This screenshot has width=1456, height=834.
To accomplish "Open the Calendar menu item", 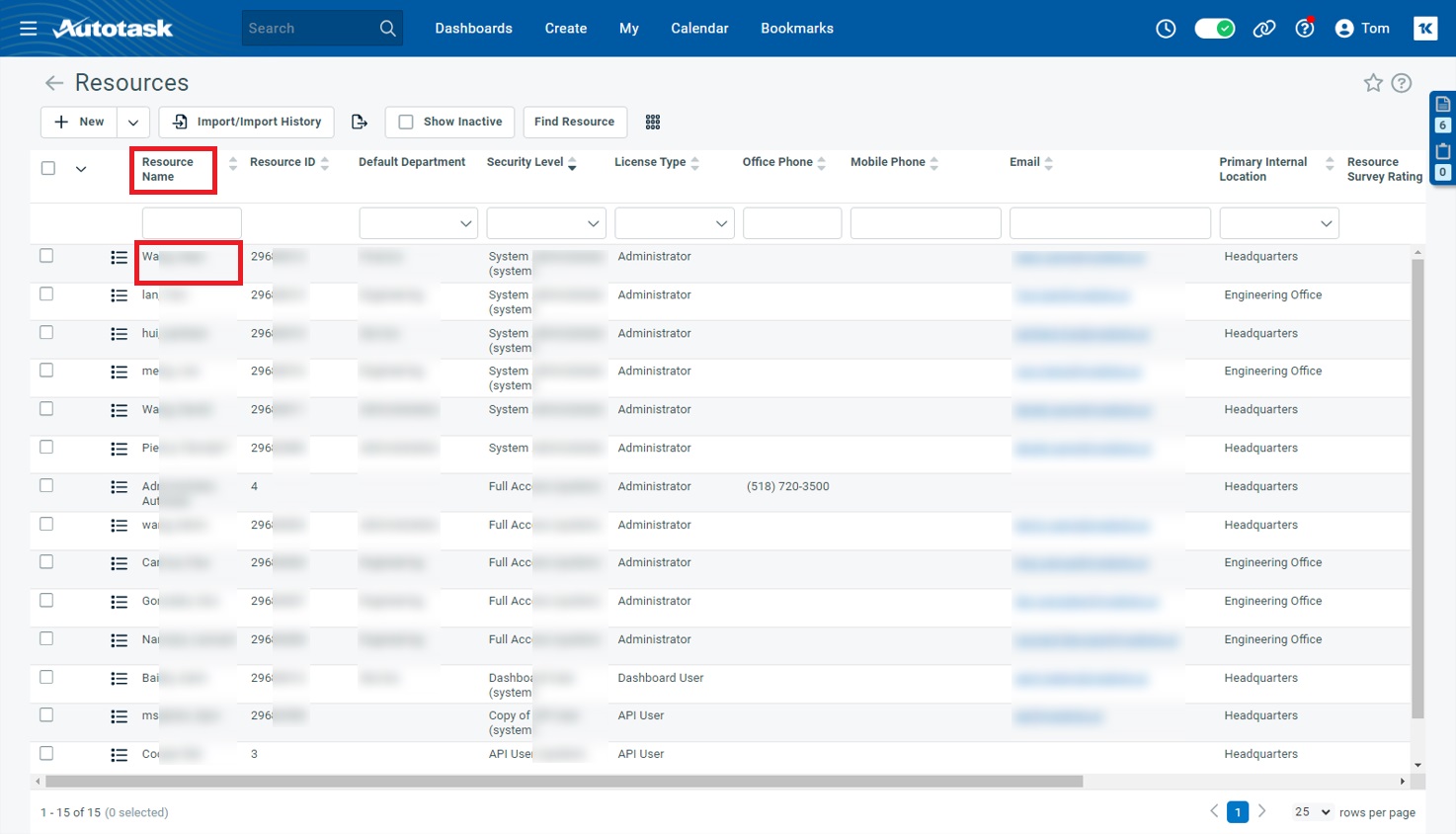I will [699, 29].
